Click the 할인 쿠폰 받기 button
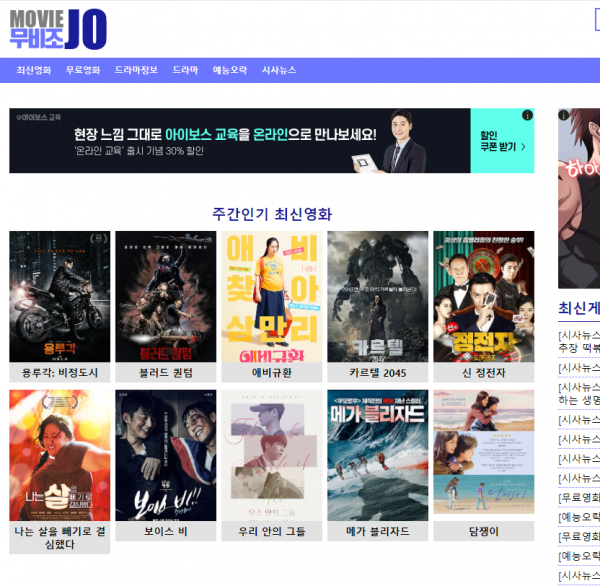Screen dimensions: 600x586 (502, 141)
